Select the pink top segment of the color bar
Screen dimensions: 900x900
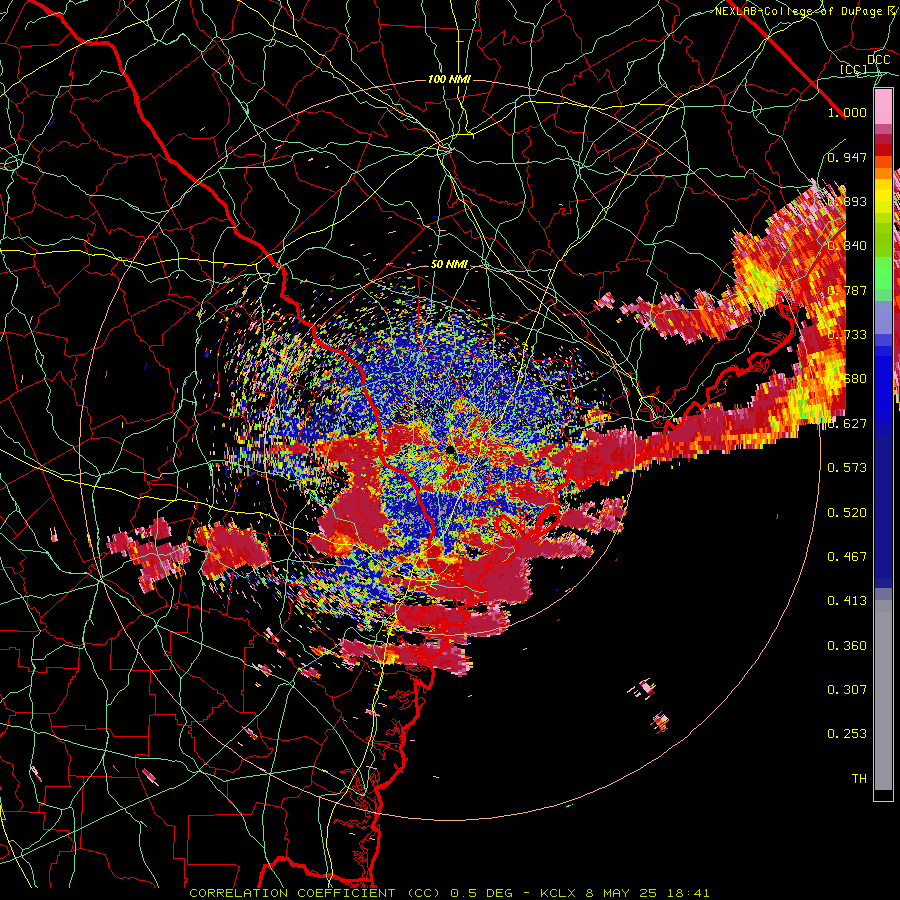click(883, 107)
